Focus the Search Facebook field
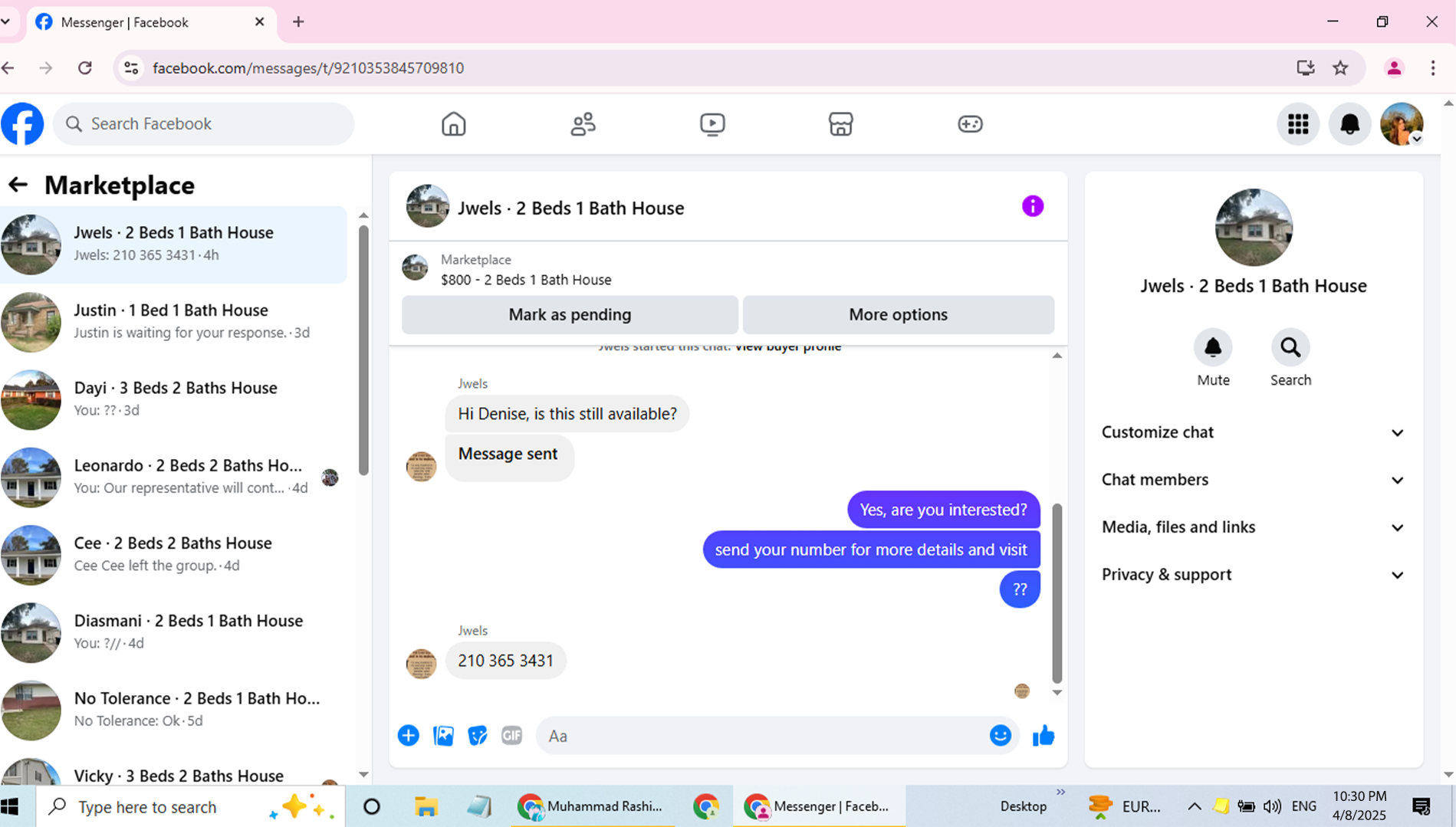 coord(204,123)
